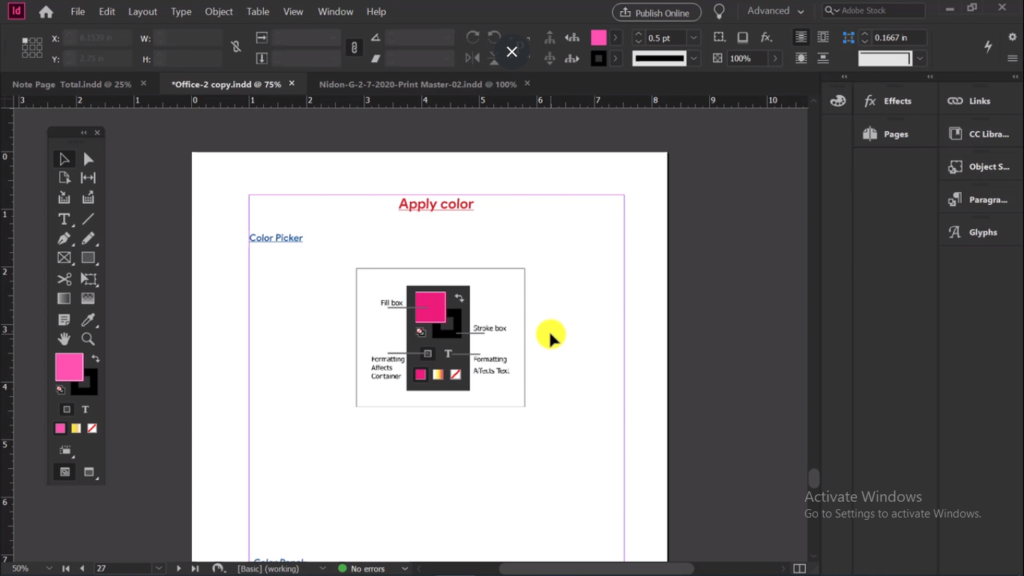Pick the Pen tool
Screen dimensions: 1024x576
coord(64,238)
